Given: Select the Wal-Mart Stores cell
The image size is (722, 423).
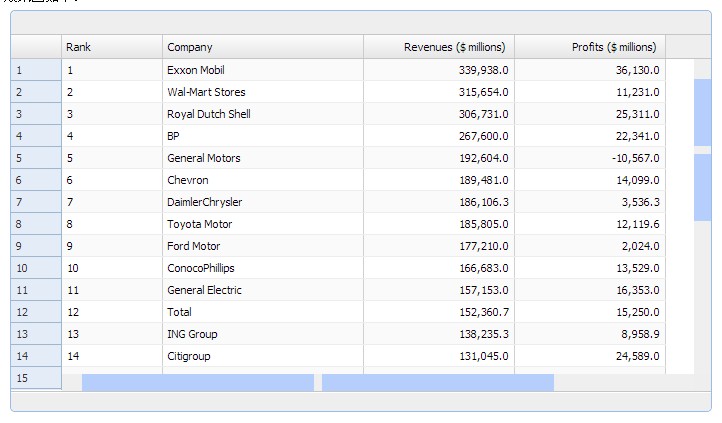Looking at the screenshot, I should pyautogui.click(x=262, y=92).
